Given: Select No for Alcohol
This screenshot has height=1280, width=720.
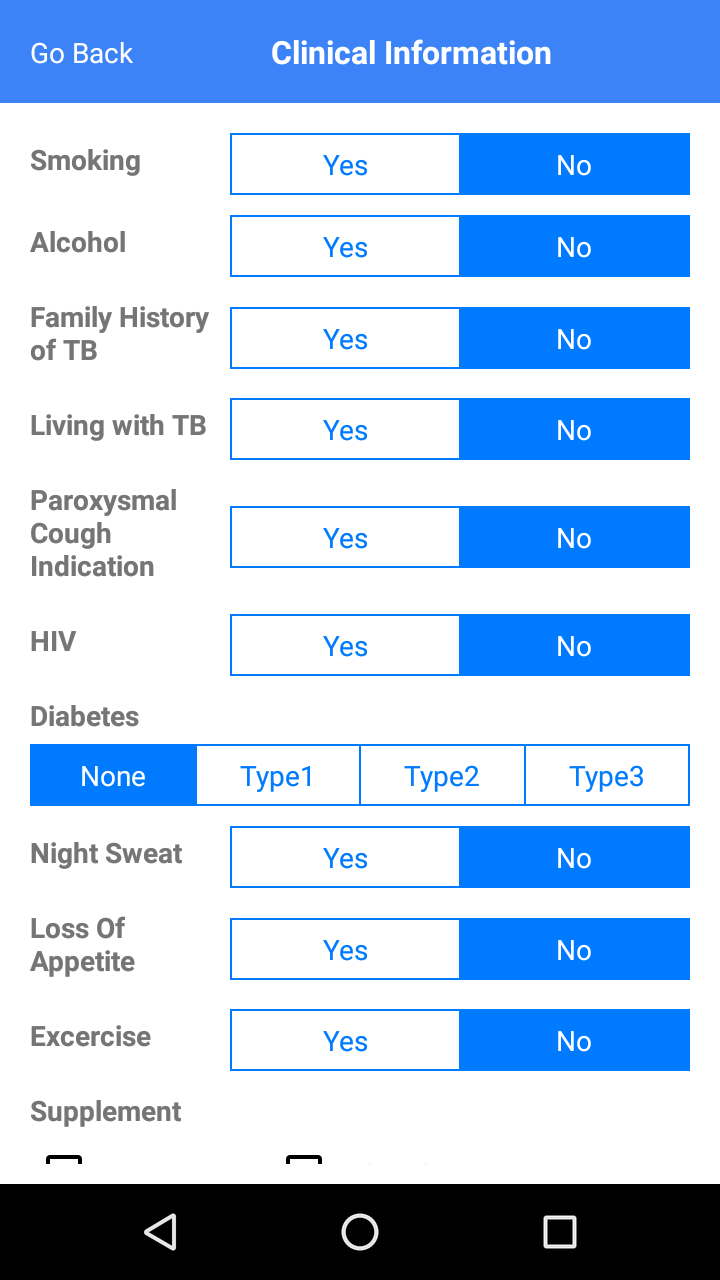Looking at the screenshot, I should point(574,246).
